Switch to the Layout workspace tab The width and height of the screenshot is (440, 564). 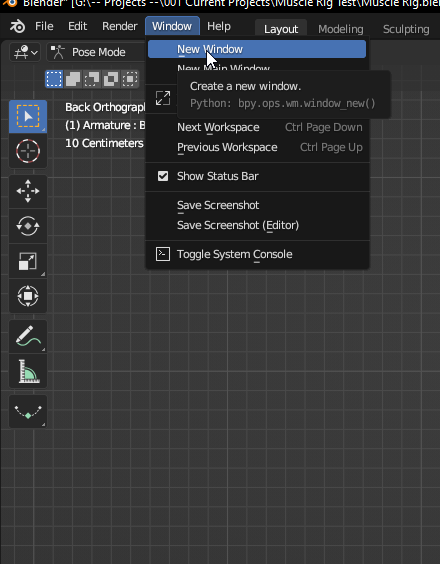coord(281,29)
